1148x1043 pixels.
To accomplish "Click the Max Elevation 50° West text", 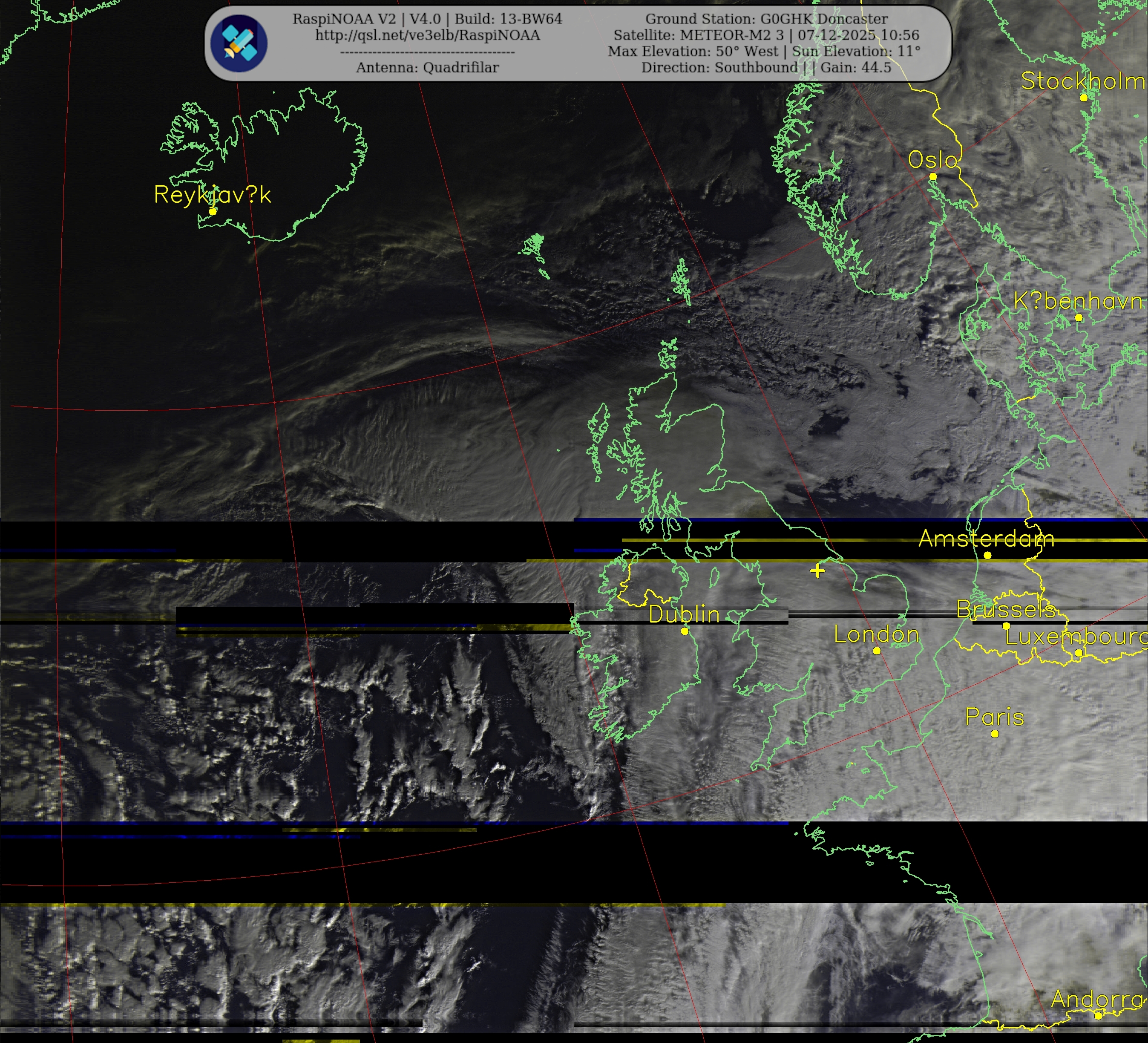I will [693, 51].
